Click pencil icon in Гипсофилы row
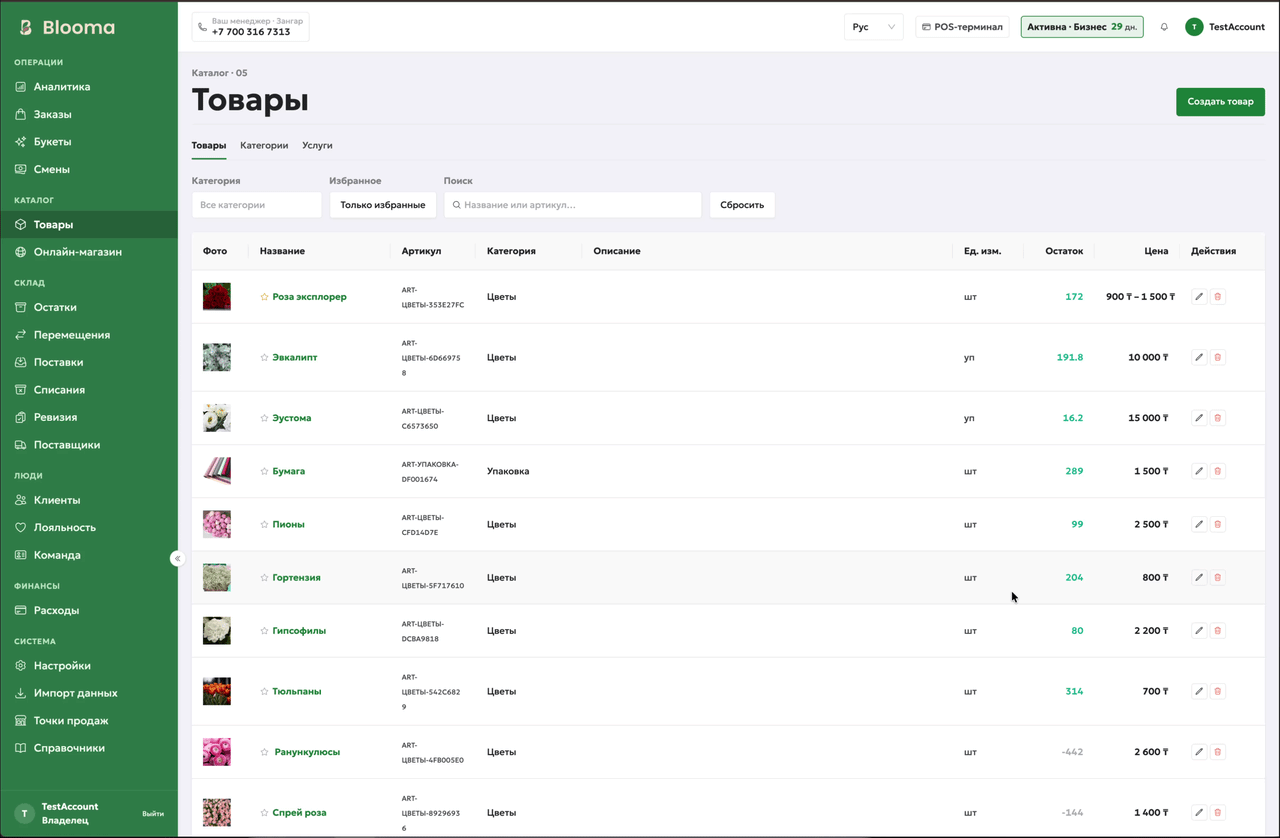 pos(1199,631)
